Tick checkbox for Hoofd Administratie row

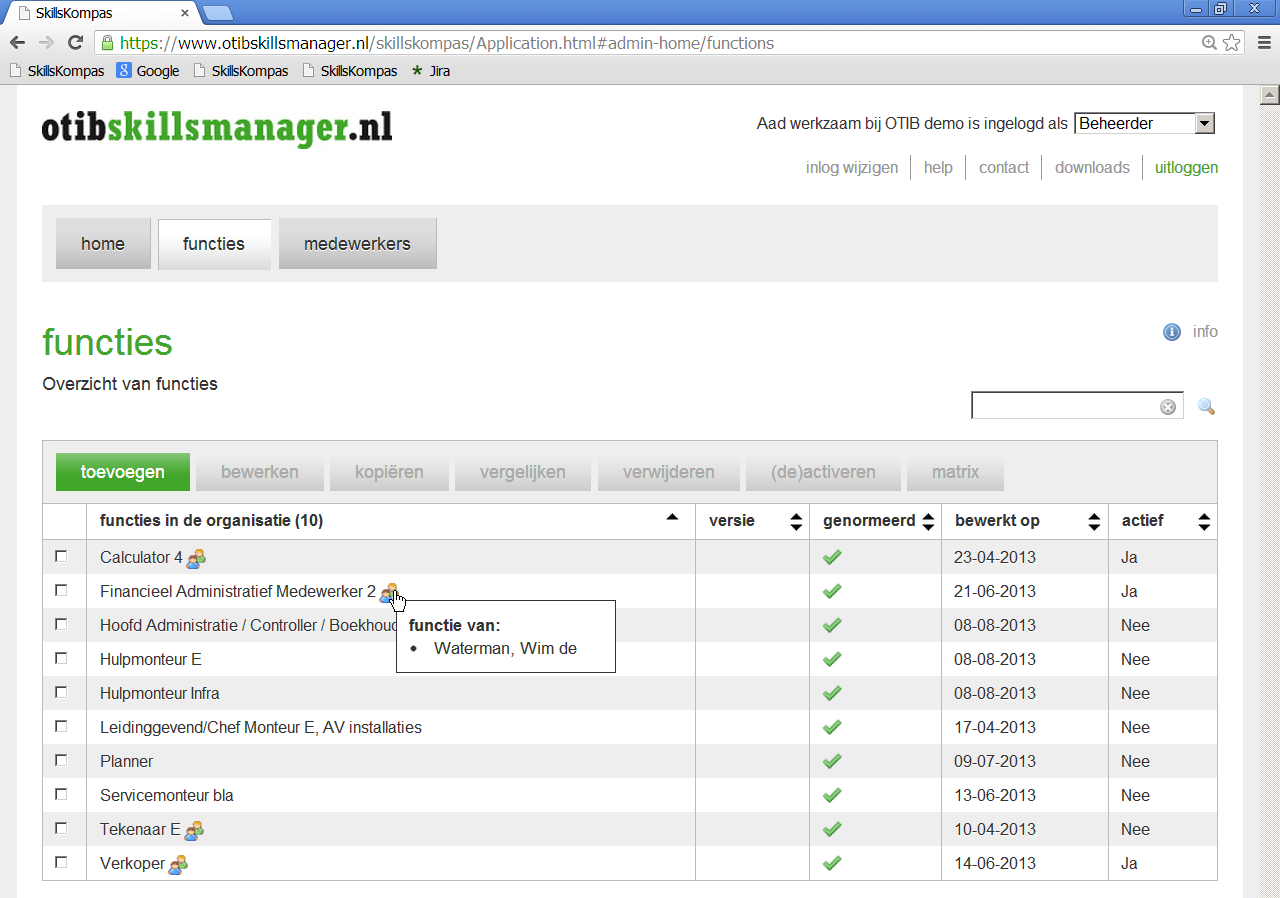click(61, 624)
